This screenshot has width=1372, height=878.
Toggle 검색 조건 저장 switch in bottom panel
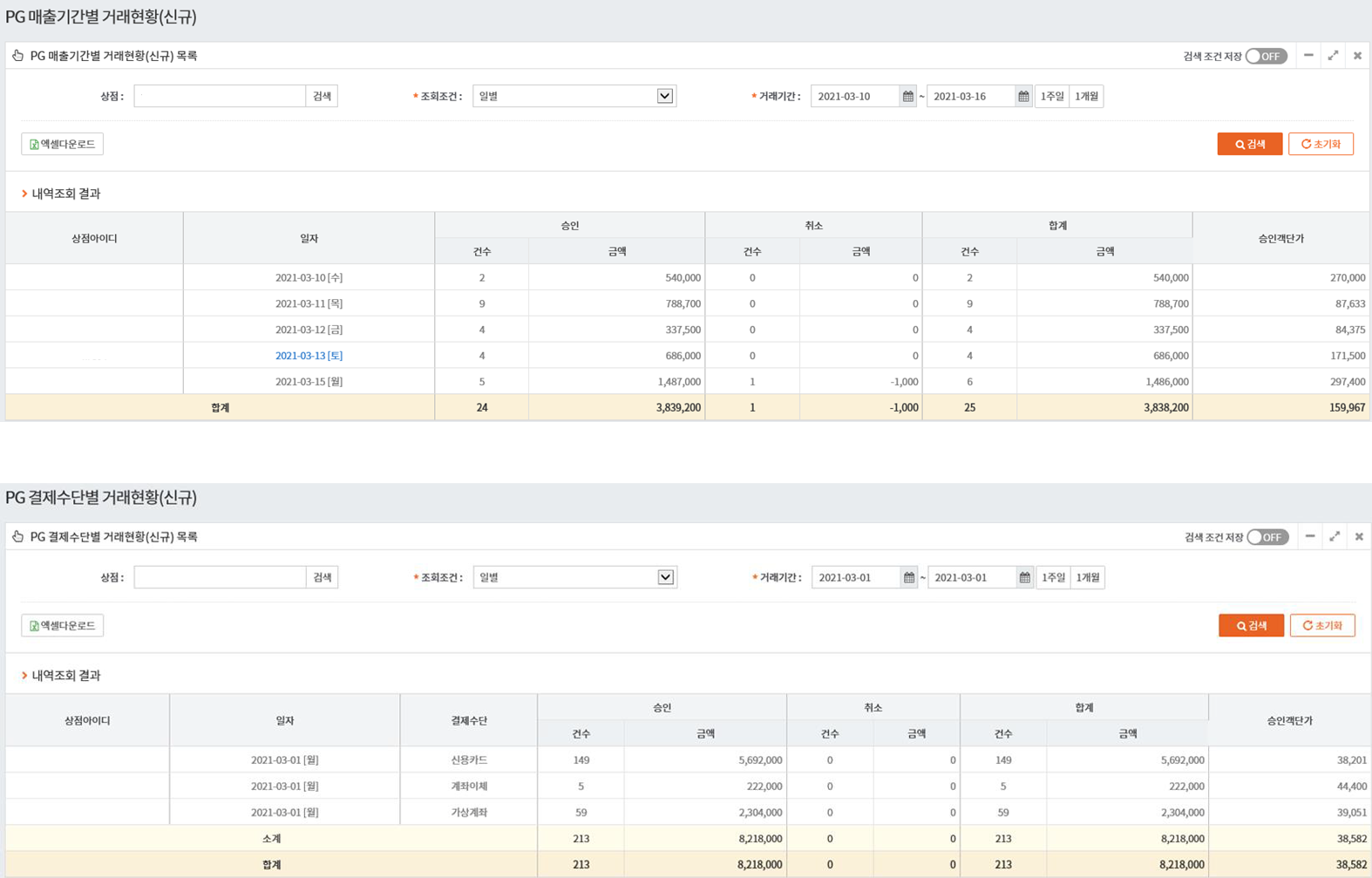tap(1267, 537)
